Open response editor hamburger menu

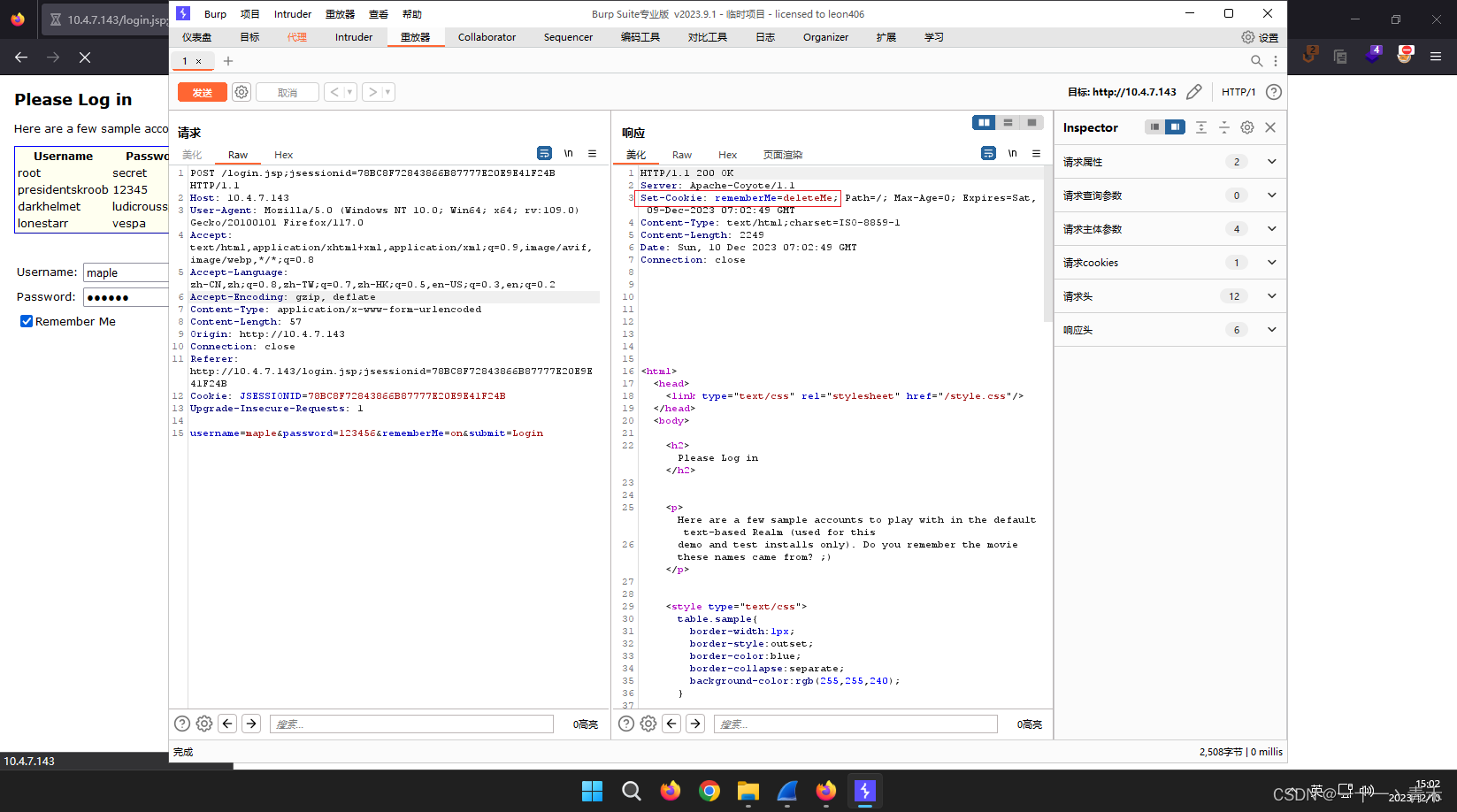[x=1036, y=153]
